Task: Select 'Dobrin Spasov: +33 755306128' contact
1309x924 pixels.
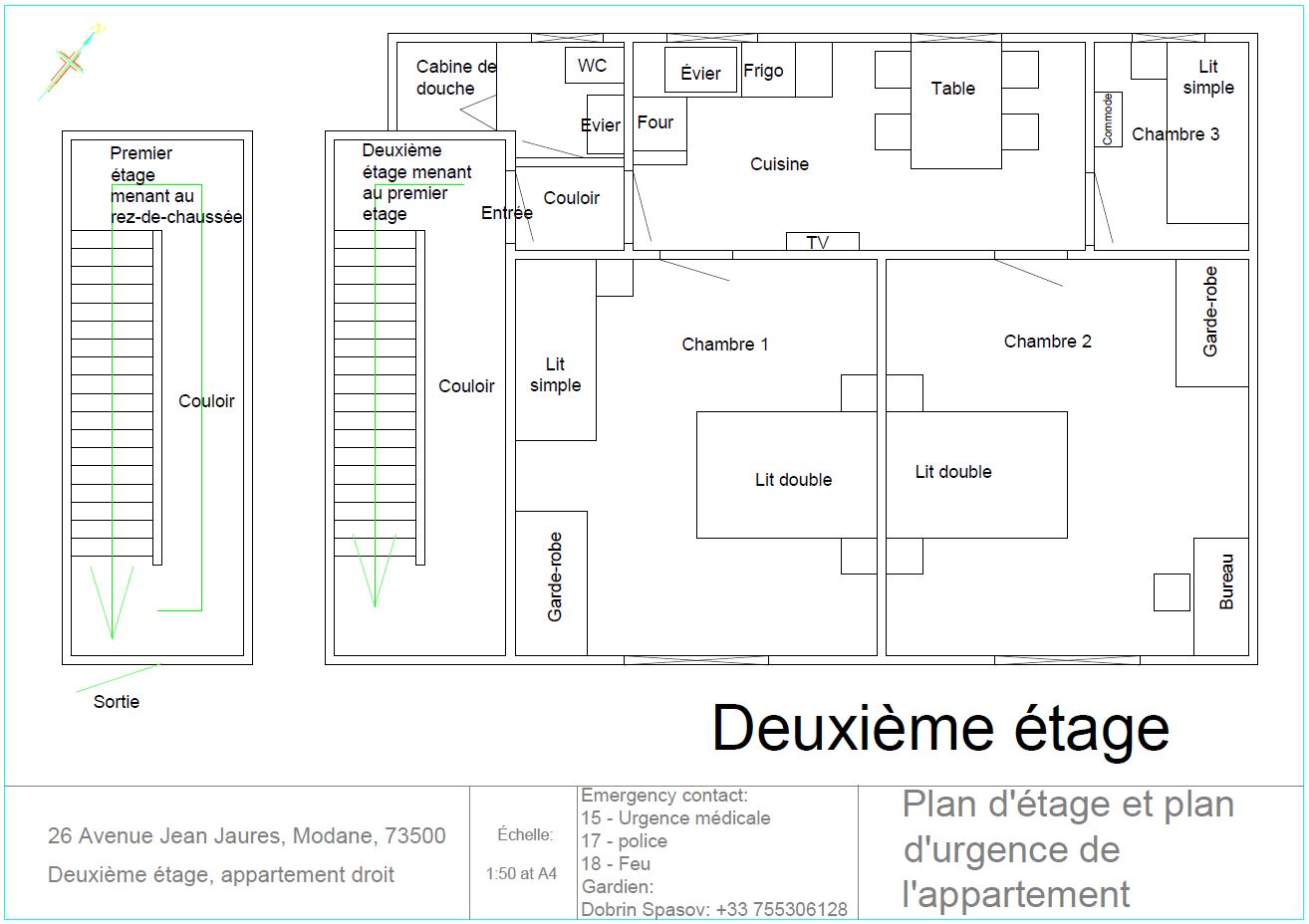Action: coord(714,910)
